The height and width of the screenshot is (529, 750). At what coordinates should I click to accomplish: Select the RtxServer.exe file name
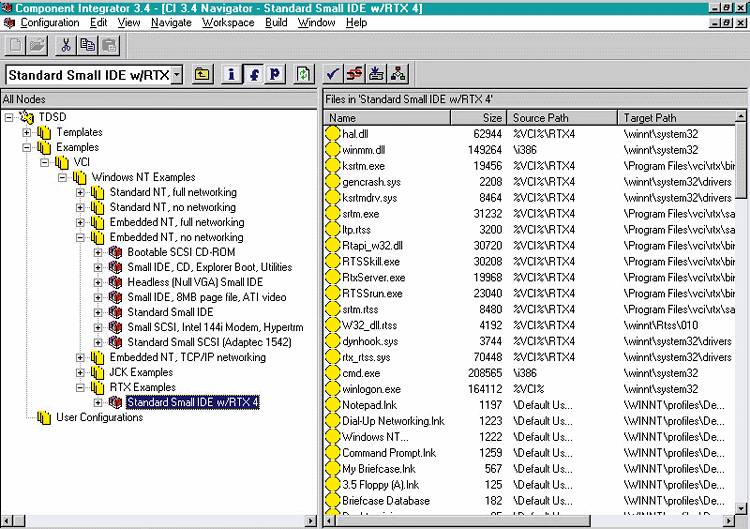(x=374, y=278)
